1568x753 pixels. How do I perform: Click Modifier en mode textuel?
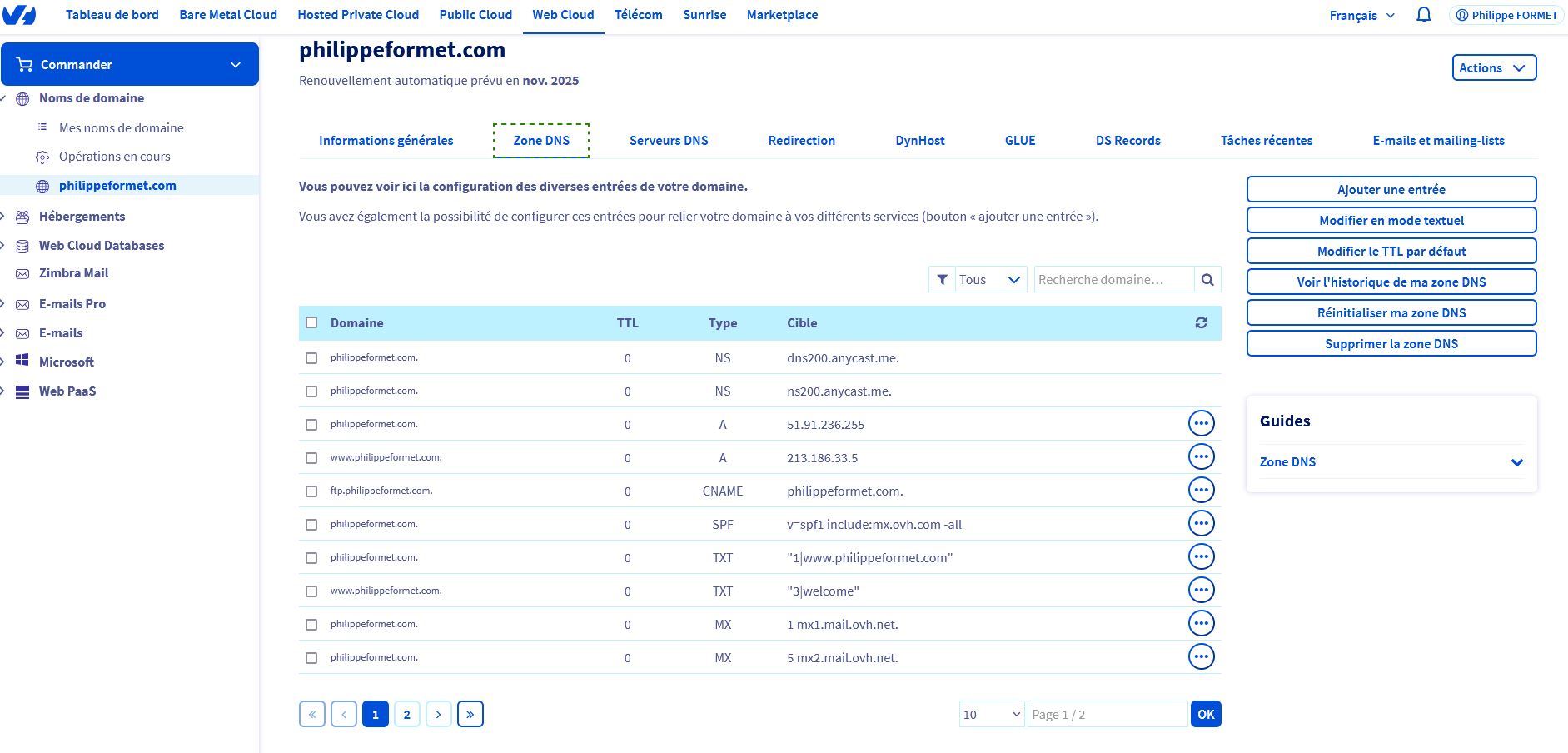coord(1391,221)
